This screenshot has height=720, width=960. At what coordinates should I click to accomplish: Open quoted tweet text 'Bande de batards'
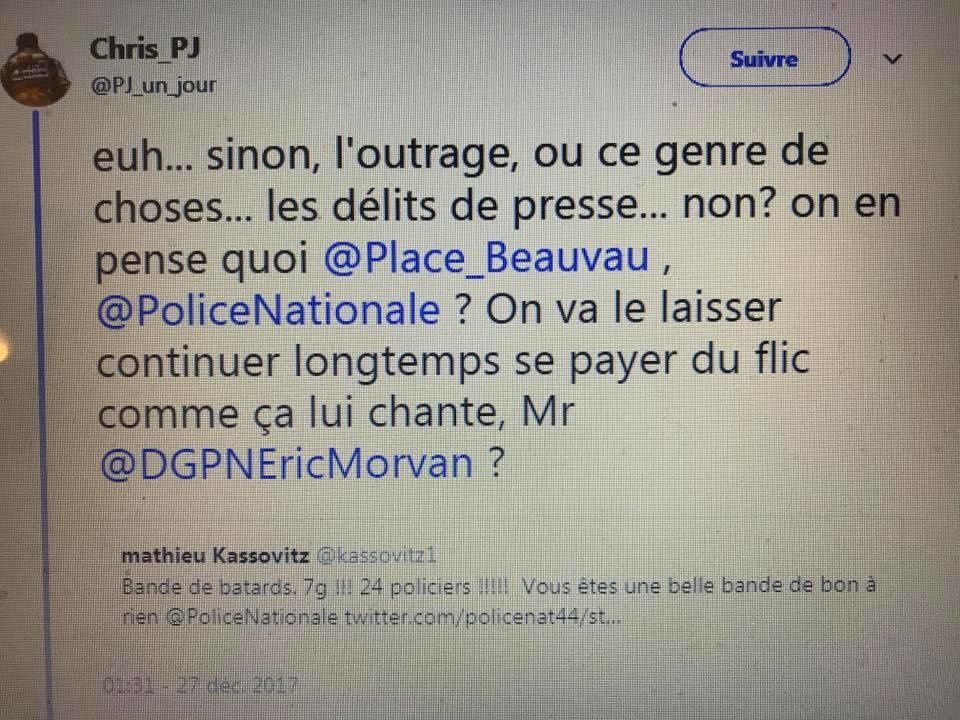click(x=207, y=587)
